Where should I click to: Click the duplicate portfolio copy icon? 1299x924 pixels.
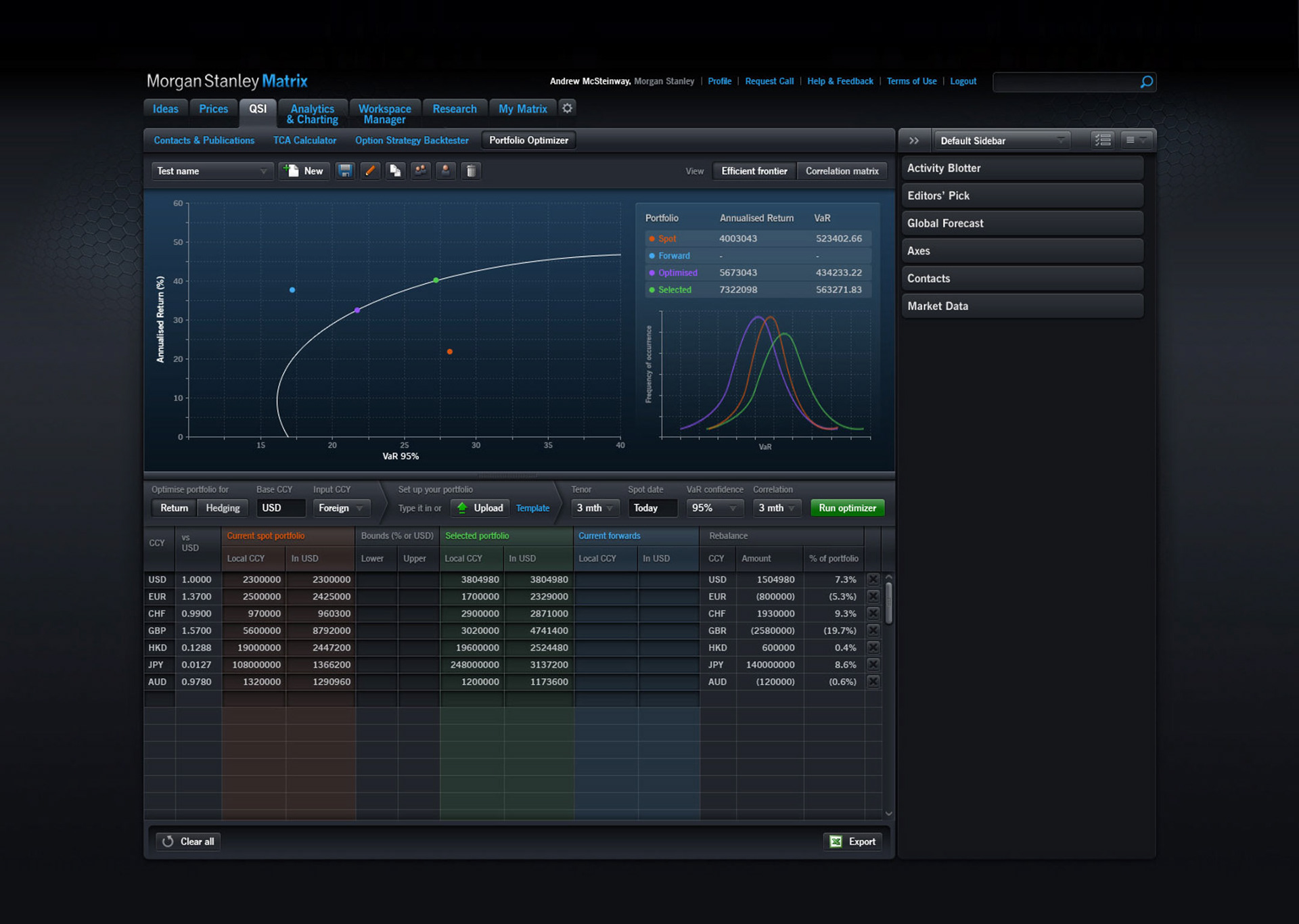click(x=395, y=171)
